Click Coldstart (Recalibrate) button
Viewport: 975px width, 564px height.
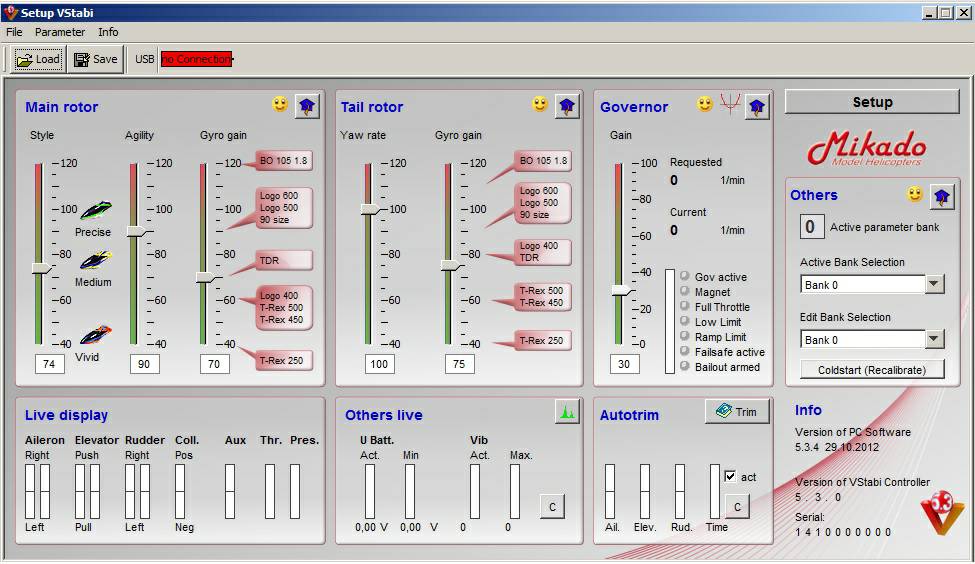pyautogui.click(x=872, y=370)
